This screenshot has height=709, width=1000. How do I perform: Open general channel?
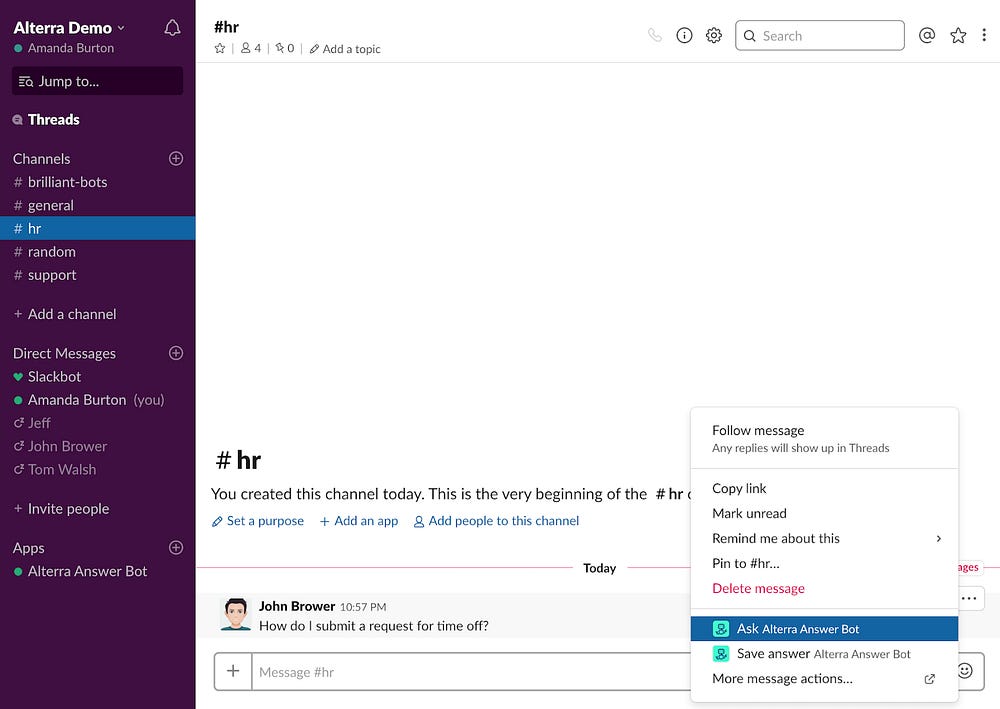pyautogui.click(x=98, y=205)
